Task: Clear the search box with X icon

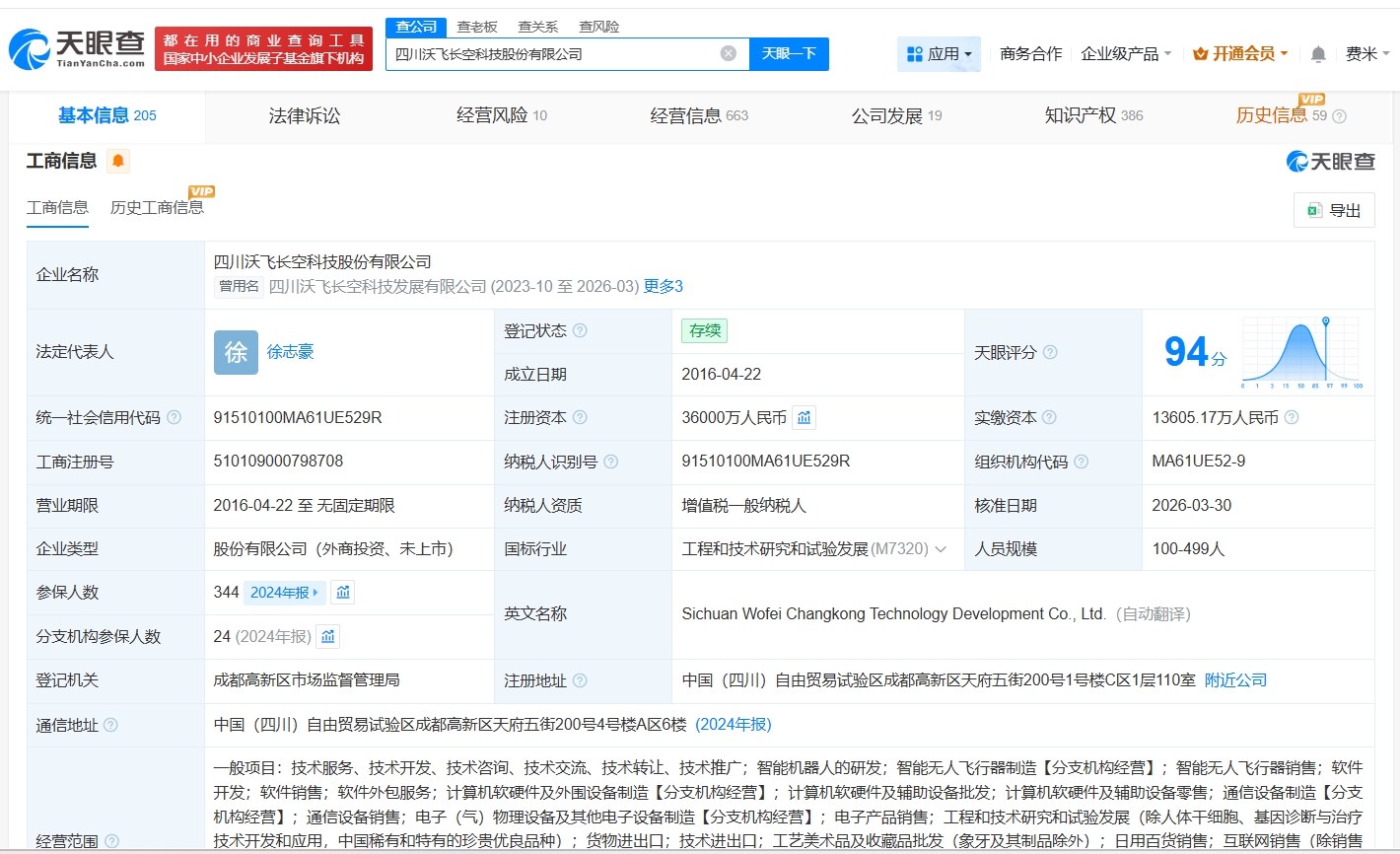Action: (729, 53)
